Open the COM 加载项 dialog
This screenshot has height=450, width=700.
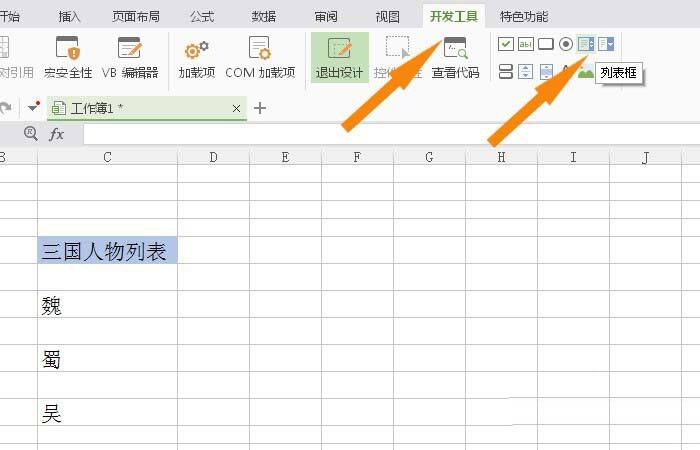click(260, 58)
